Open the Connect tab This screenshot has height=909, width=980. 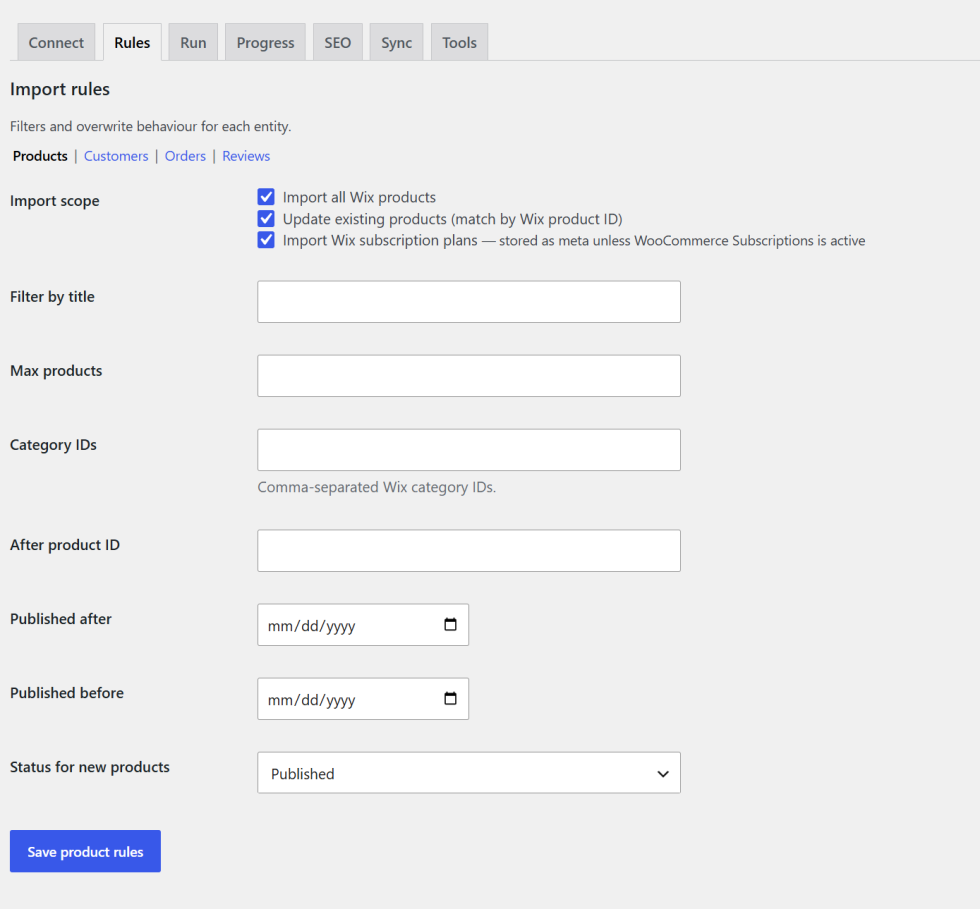(56, 43)
